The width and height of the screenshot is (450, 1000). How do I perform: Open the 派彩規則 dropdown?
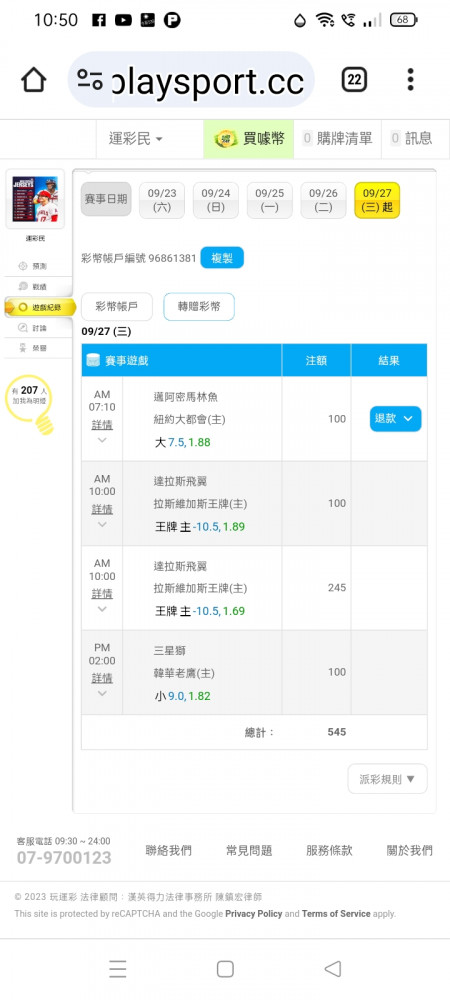coord(387,779)
